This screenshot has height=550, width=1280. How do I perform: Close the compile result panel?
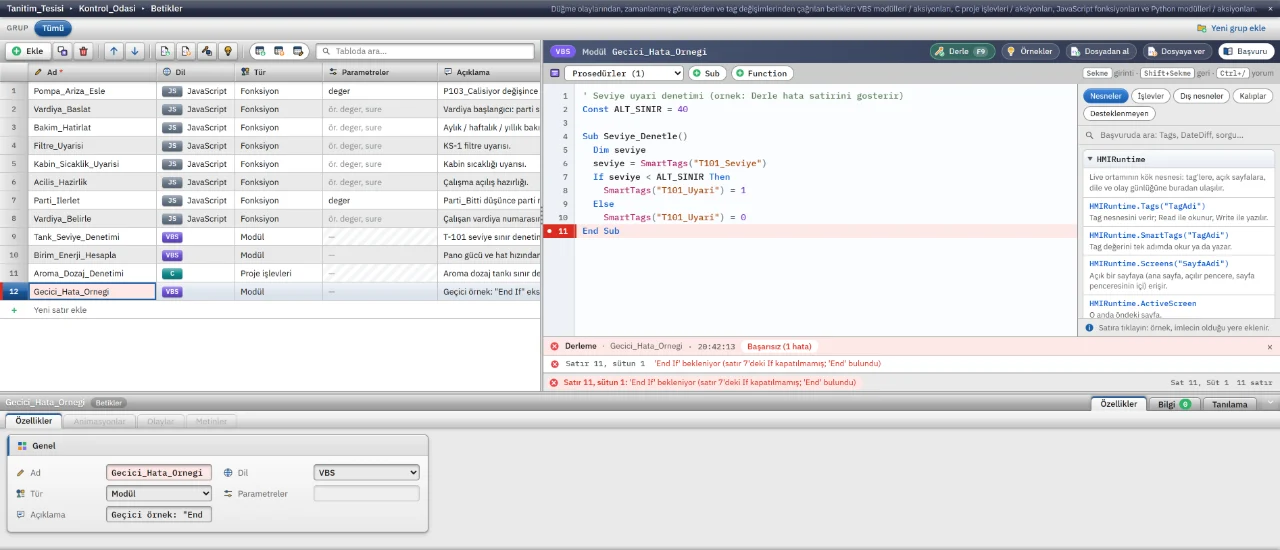tap(1270, 346)
